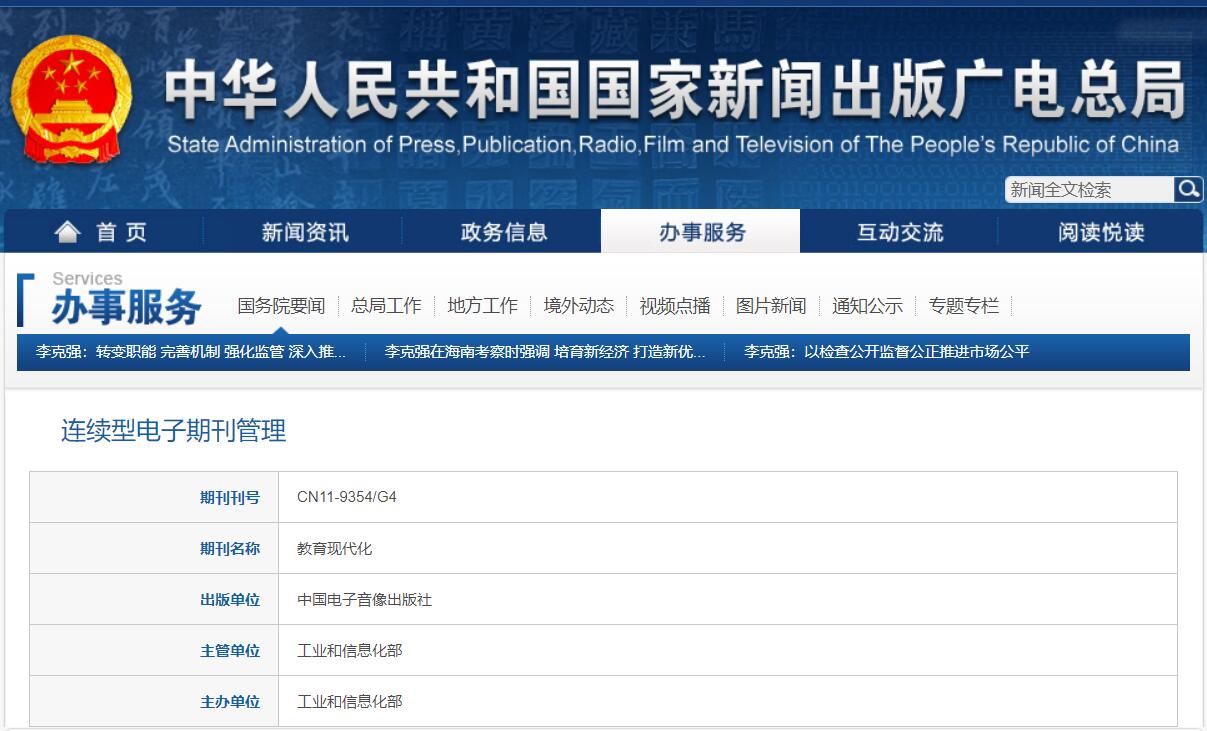The height and width of the screenshot is (731, 1207).
Task: Select the 地方工作 submenu link
Action: click(483, 306)
